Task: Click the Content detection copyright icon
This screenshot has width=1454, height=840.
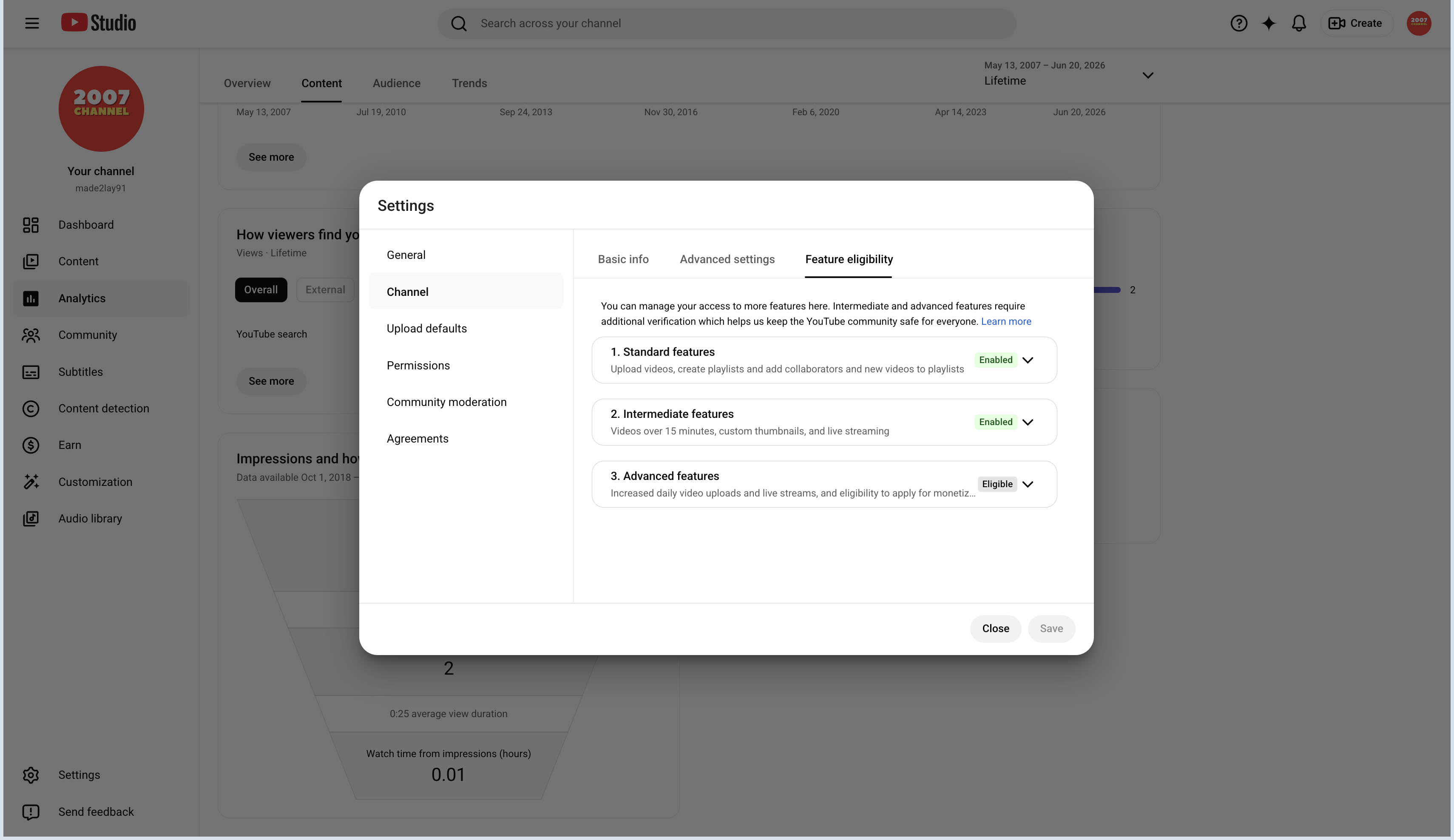Action: pyautogui.click(x=31, y=409)
